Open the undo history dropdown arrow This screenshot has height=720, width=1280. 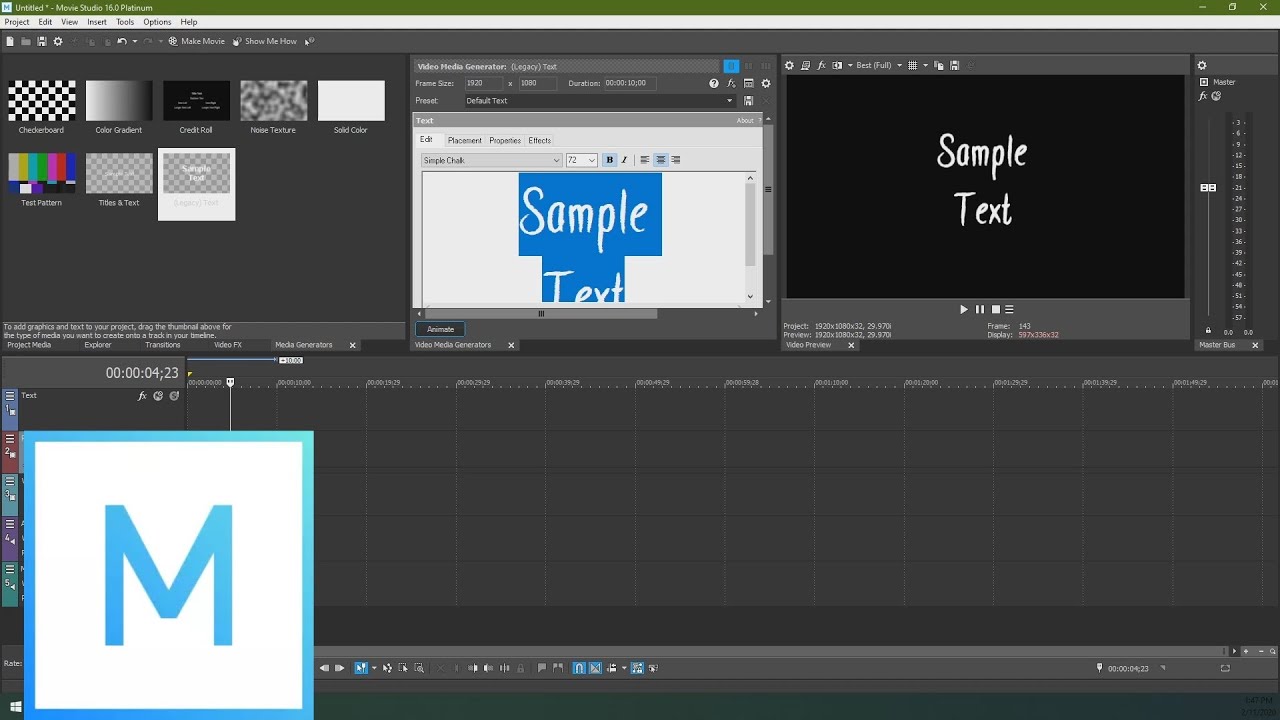[x=135, y=41]
